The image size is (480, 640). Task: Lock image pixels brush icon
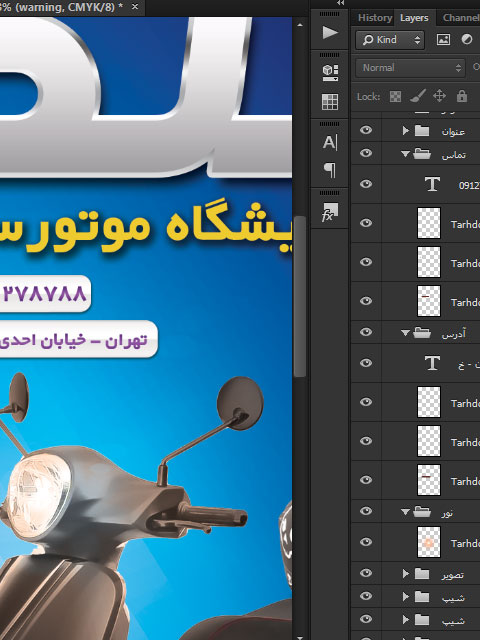pos(418,96)
